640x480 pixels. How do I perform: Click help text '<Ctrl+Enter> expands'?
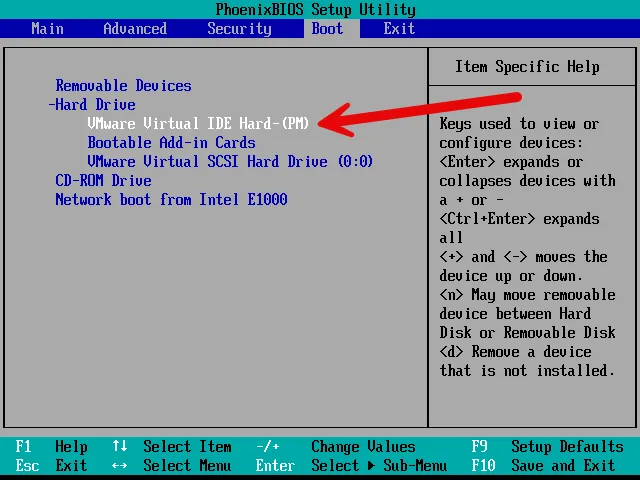[x=519, y=219]
